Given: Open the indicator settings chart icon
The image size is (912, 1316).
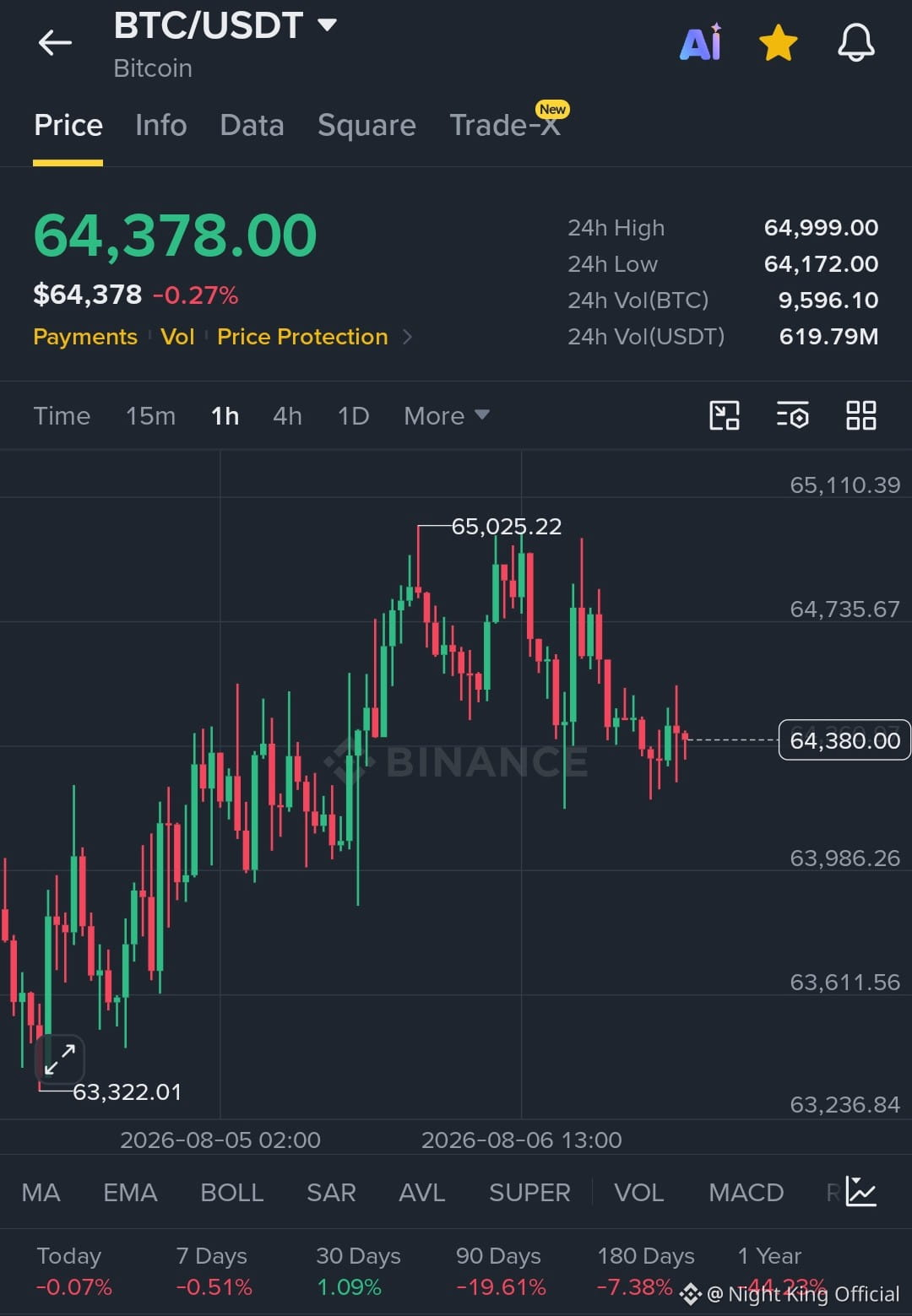Looking at the screenshot, I should 860,1192.
